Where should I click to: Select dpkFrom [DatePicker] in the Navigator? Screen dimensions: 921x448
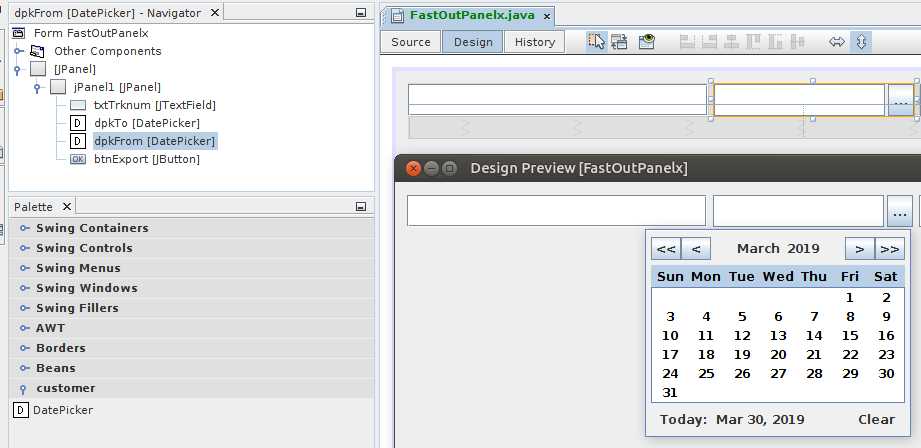[155, 141]
